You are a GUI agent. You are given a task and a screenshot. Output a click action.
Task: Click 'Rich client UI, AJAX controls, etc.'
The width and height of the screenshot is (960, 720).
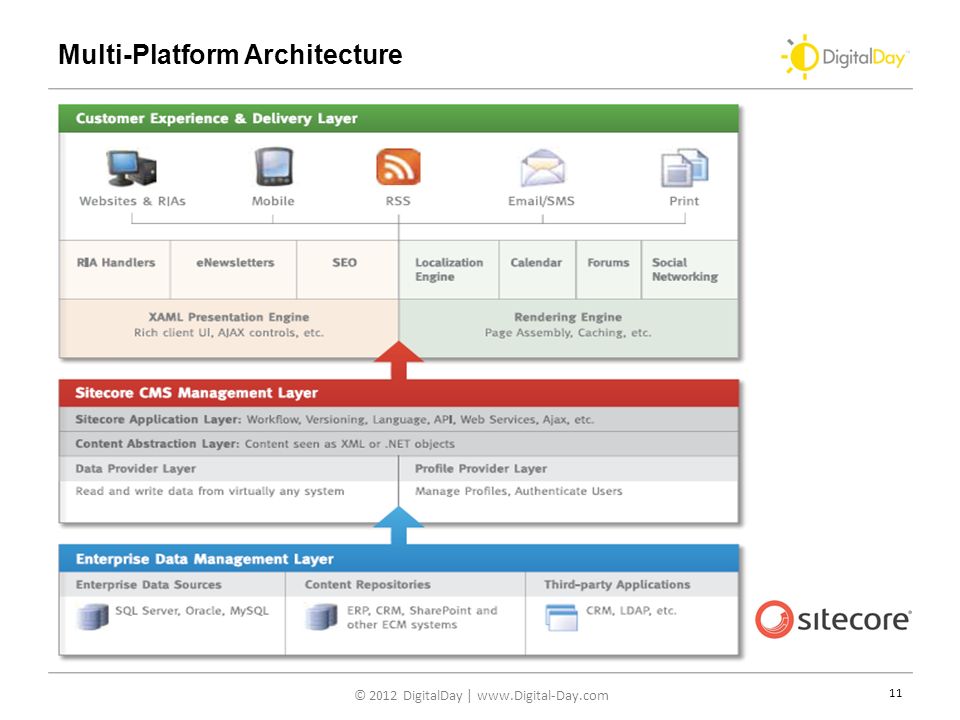[229, 333]
